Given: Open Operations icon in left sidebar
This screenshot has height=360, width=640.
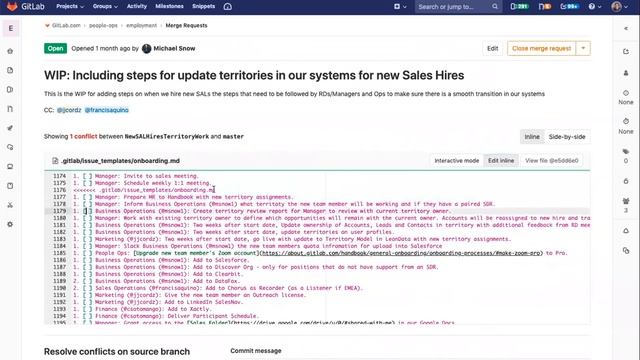Looking at the screenshot, I should (10, 147).
